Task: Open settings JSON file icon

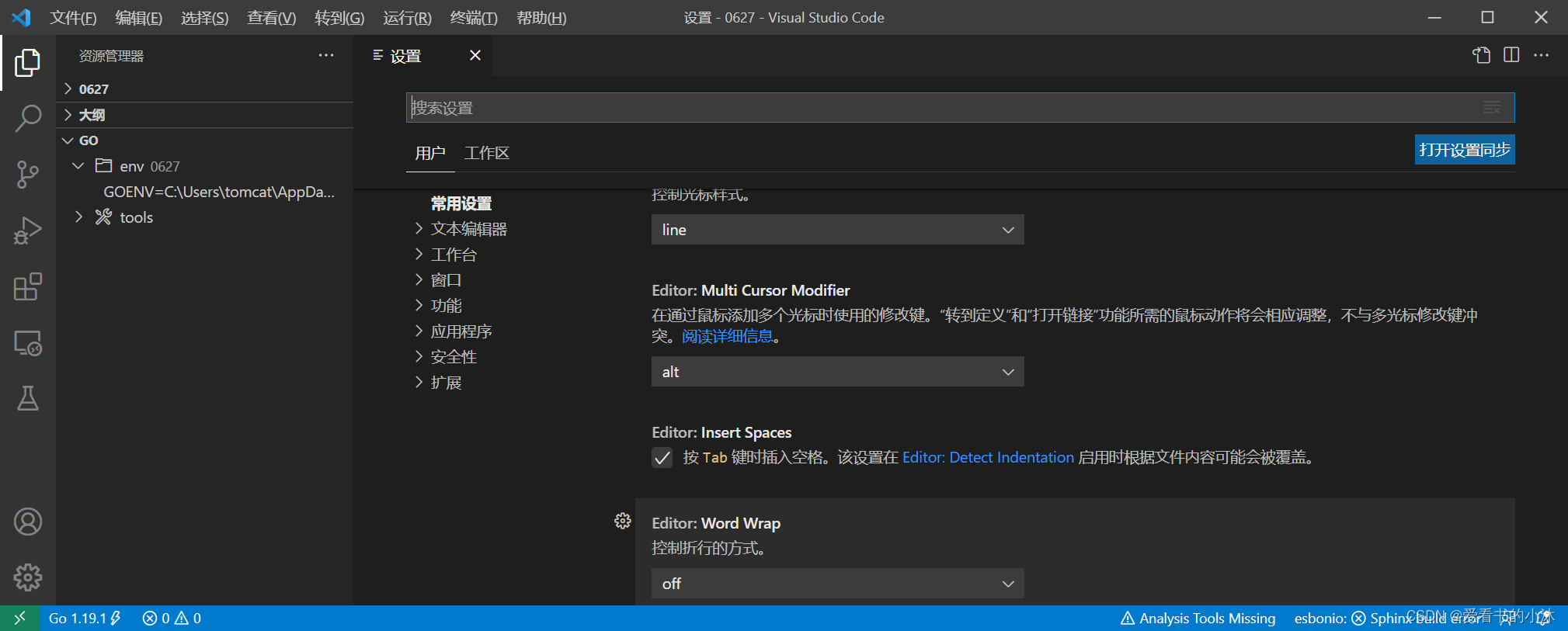Action: (1482, 55)
